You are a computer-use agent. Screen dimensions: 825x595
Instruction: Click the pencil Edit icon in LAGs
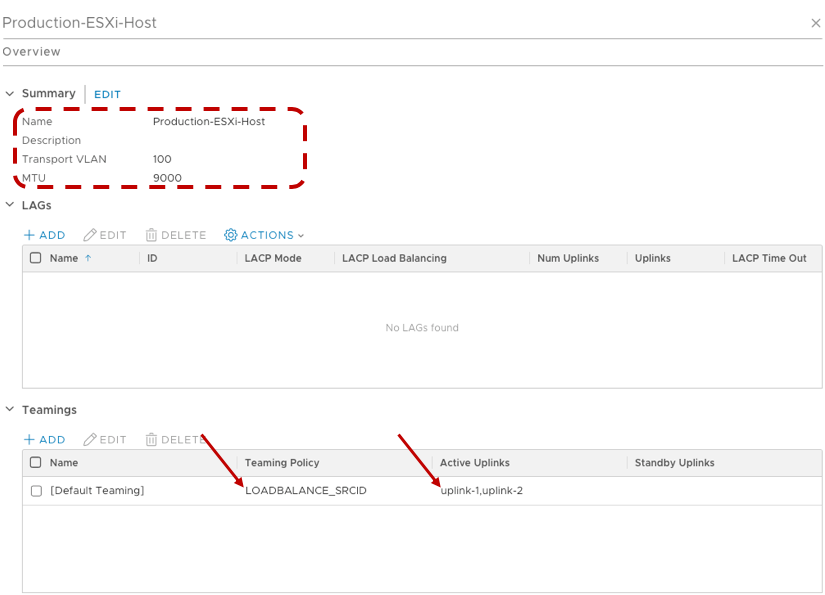click(x=90, y=235)
